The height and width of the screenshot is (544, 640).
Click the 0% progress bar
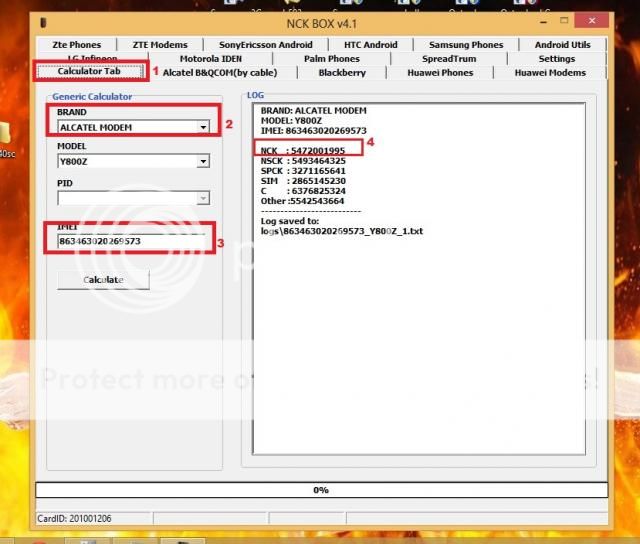point(320,490)
